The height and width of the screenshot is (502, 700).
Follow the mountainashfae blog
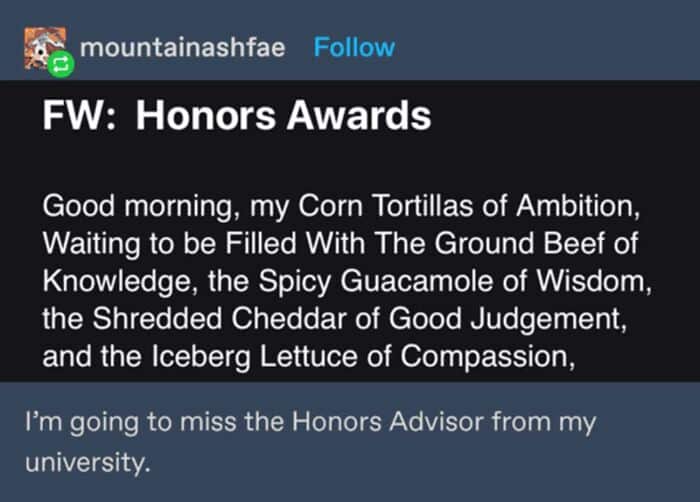pos(354,47)
